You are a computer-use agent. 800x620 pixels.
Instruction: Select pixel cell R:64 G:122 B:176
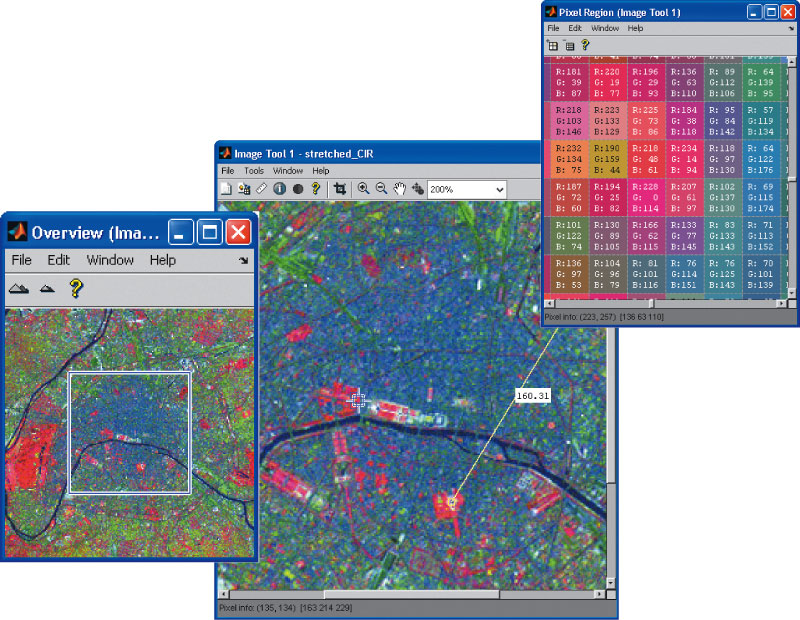click(761, 159)
